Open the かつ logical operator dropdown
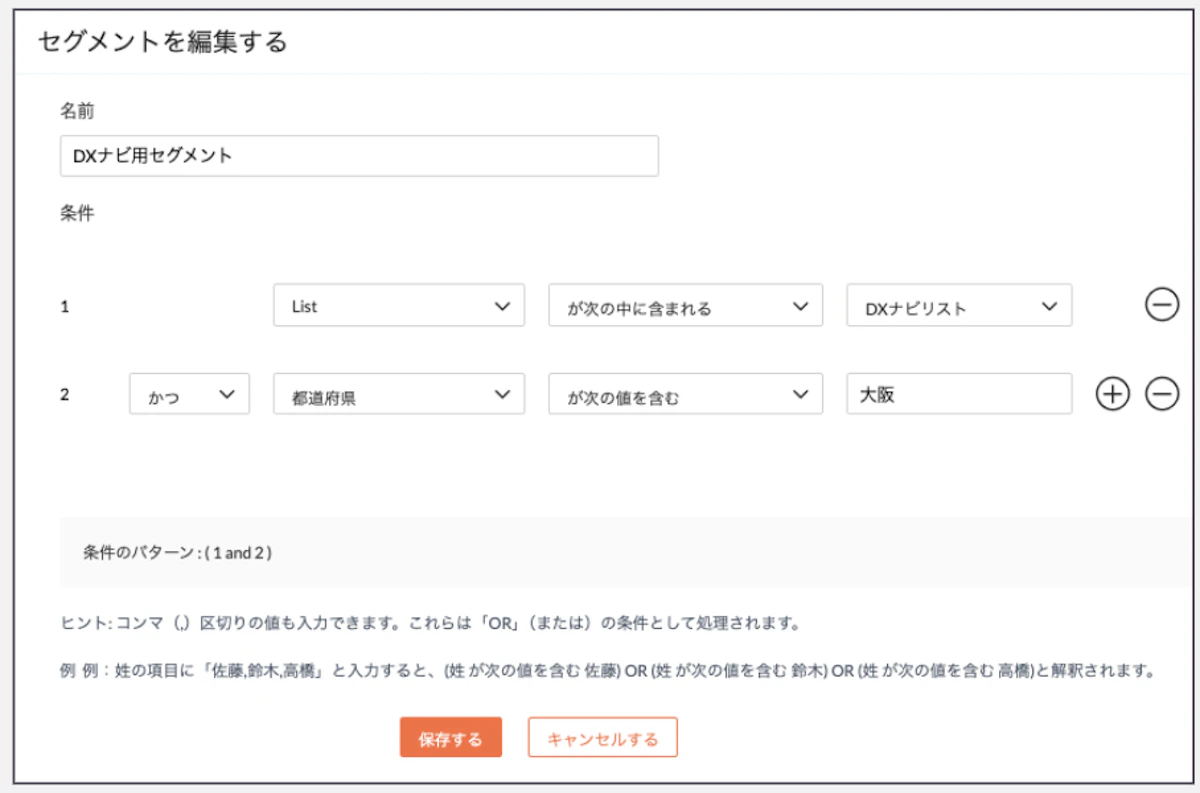The height and width of the screenshot is (793, 1200). click(190, 394)
